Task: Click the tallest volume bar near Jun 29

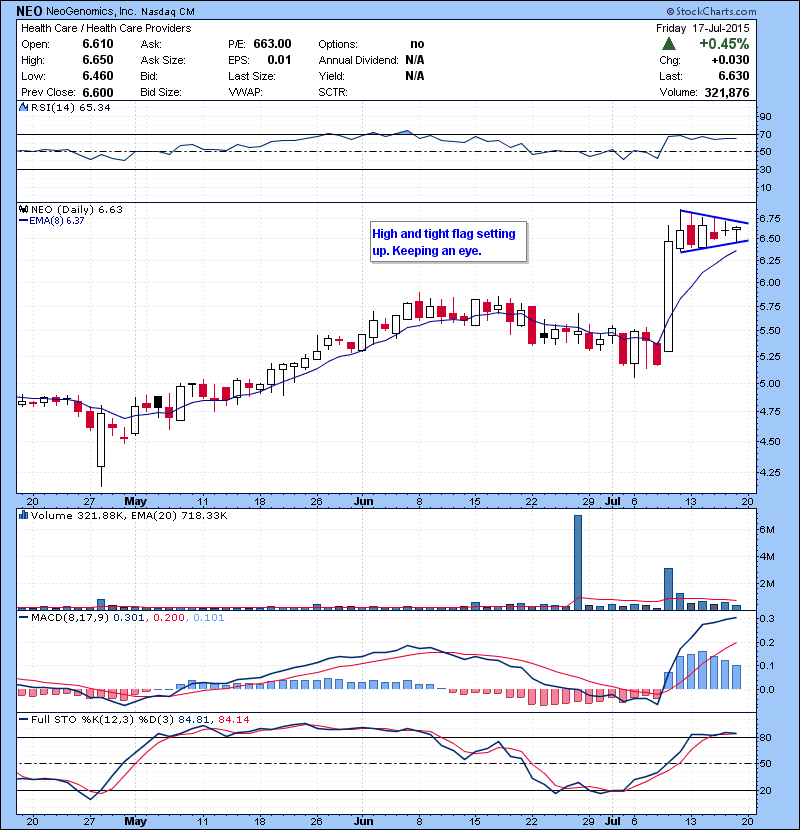Action: (578, 562)
